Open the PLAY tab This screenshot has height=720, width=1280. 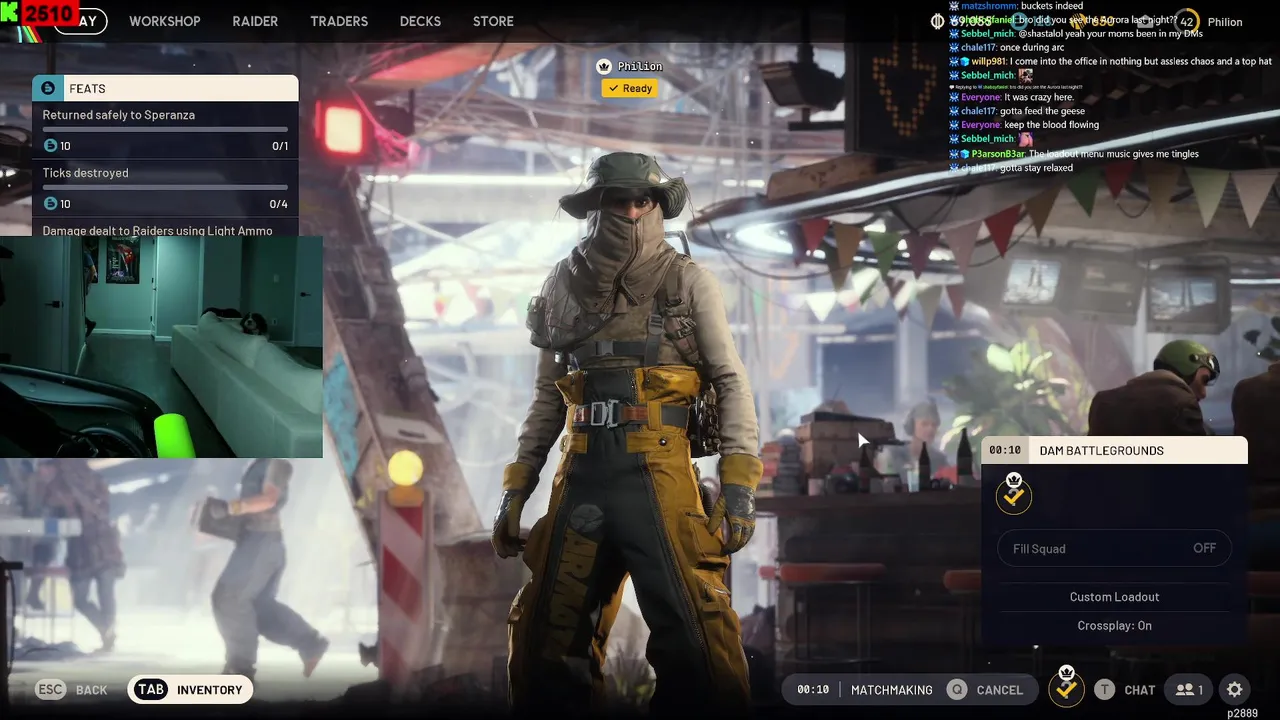point(81,21)
